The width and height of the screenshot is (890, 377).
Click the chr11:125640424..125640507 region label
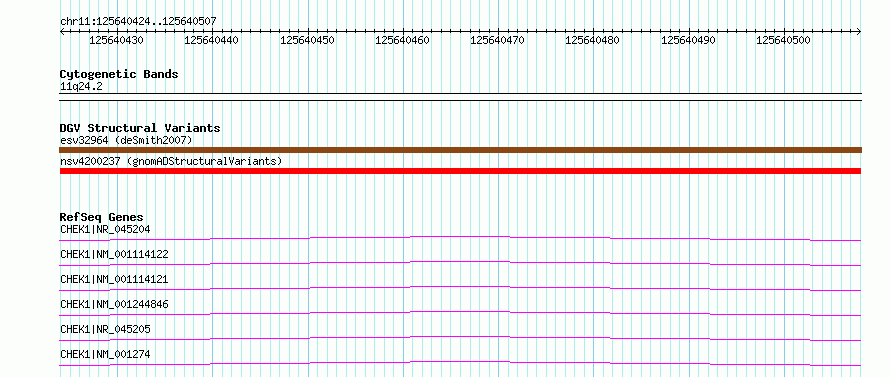[138, 22]
